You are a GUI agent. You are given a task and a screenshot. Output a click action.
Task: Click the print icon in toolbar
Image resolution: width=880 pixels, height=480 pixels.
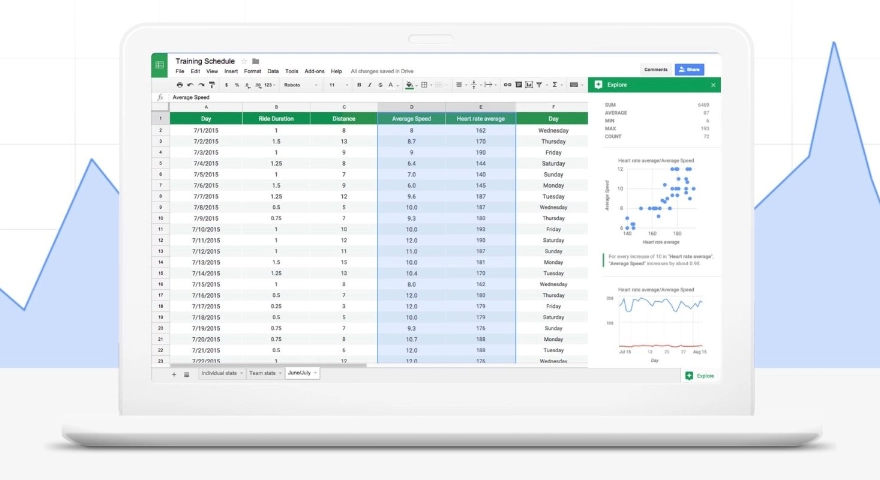click(x=180, y=85)
